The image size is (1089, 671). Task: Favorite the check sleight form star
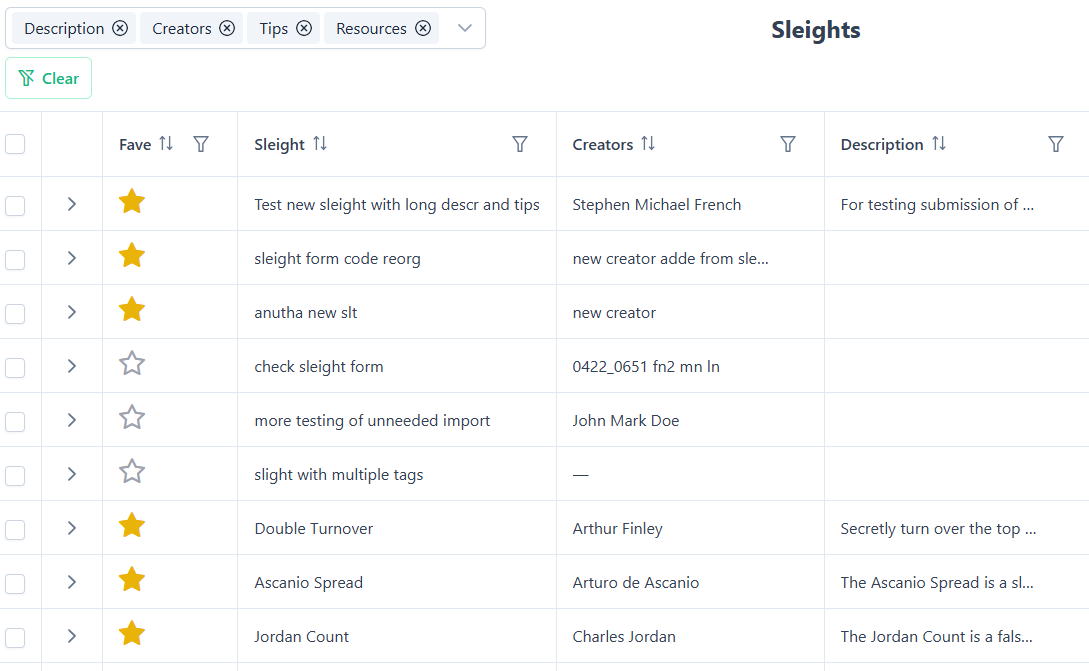click(x=132, y=363)
